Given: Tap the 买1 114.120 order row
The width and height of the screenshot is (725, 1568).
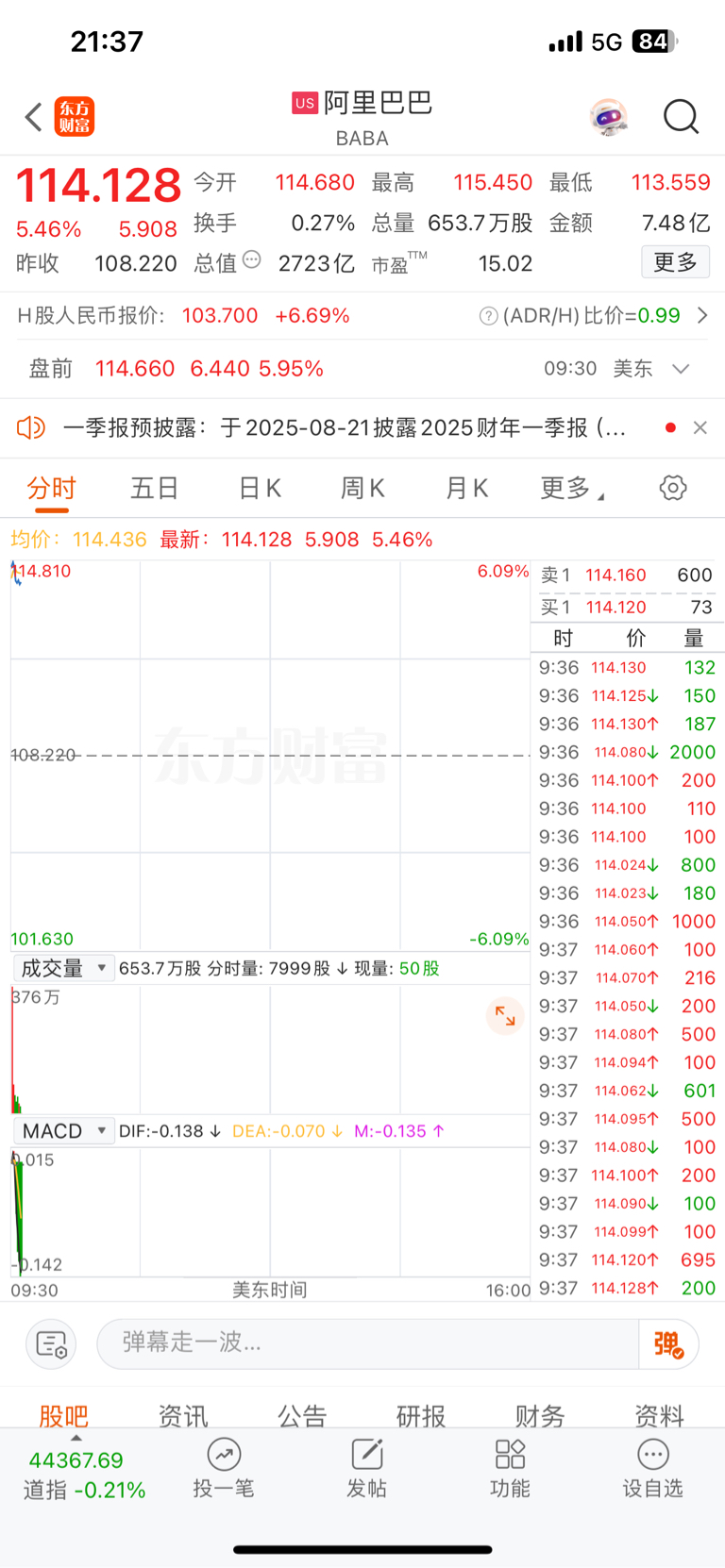Looking at the screenshot, I should (627, 607).
